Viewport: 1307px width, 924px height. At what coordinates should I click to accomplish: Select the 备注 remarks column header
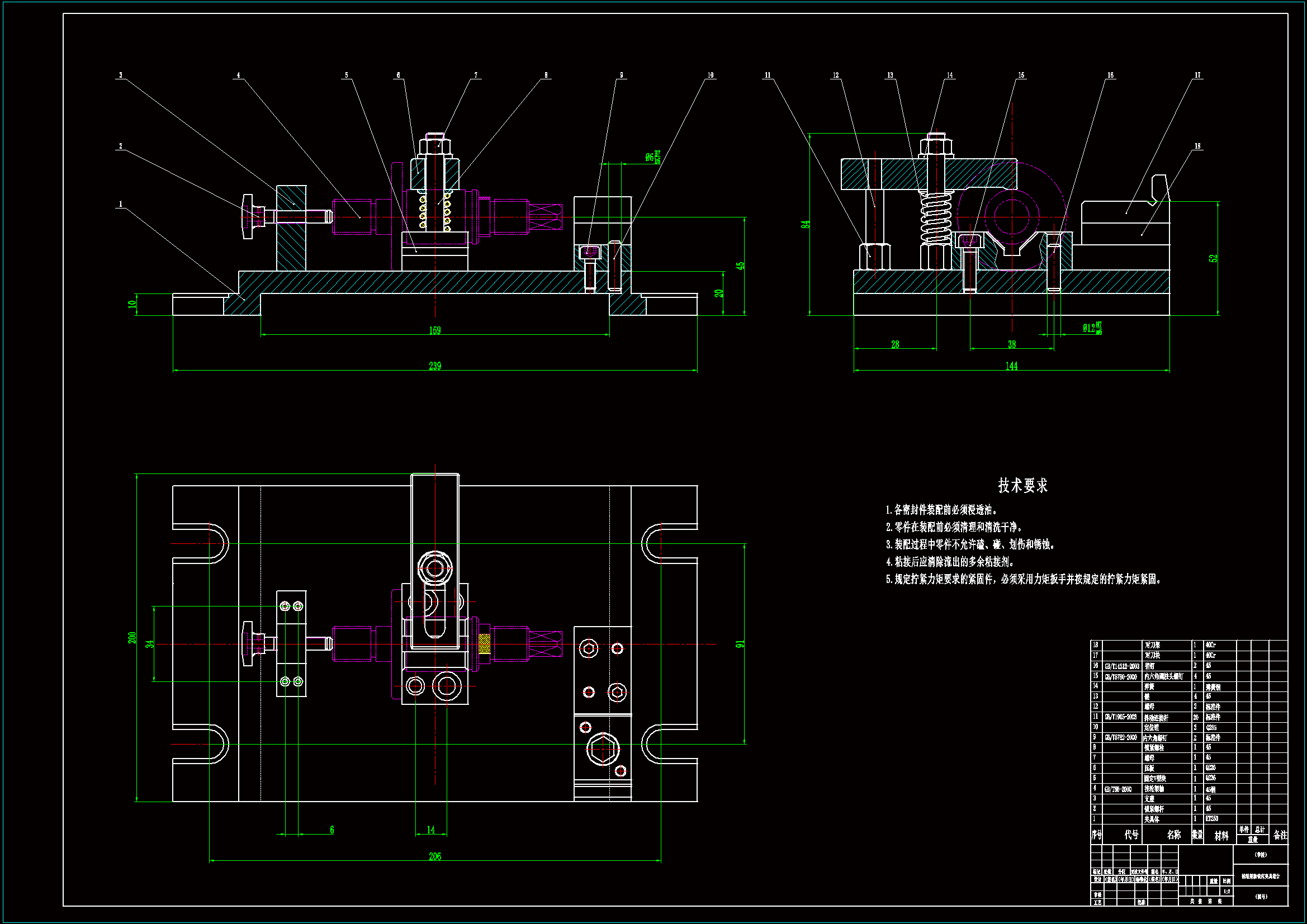tap(1280, 835)
